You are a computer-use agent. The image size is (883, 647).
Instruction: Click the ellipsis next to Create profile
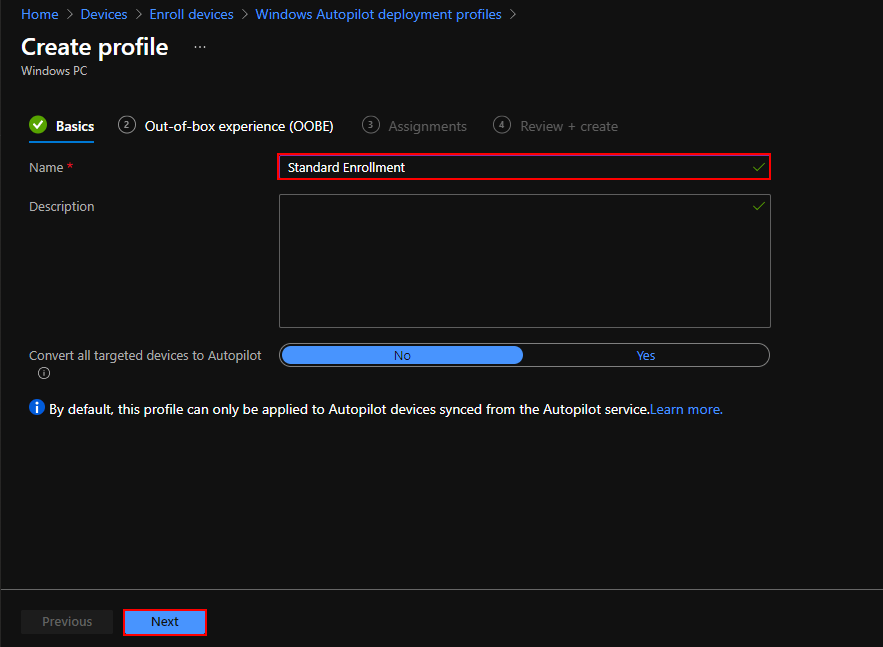point(199,46)
